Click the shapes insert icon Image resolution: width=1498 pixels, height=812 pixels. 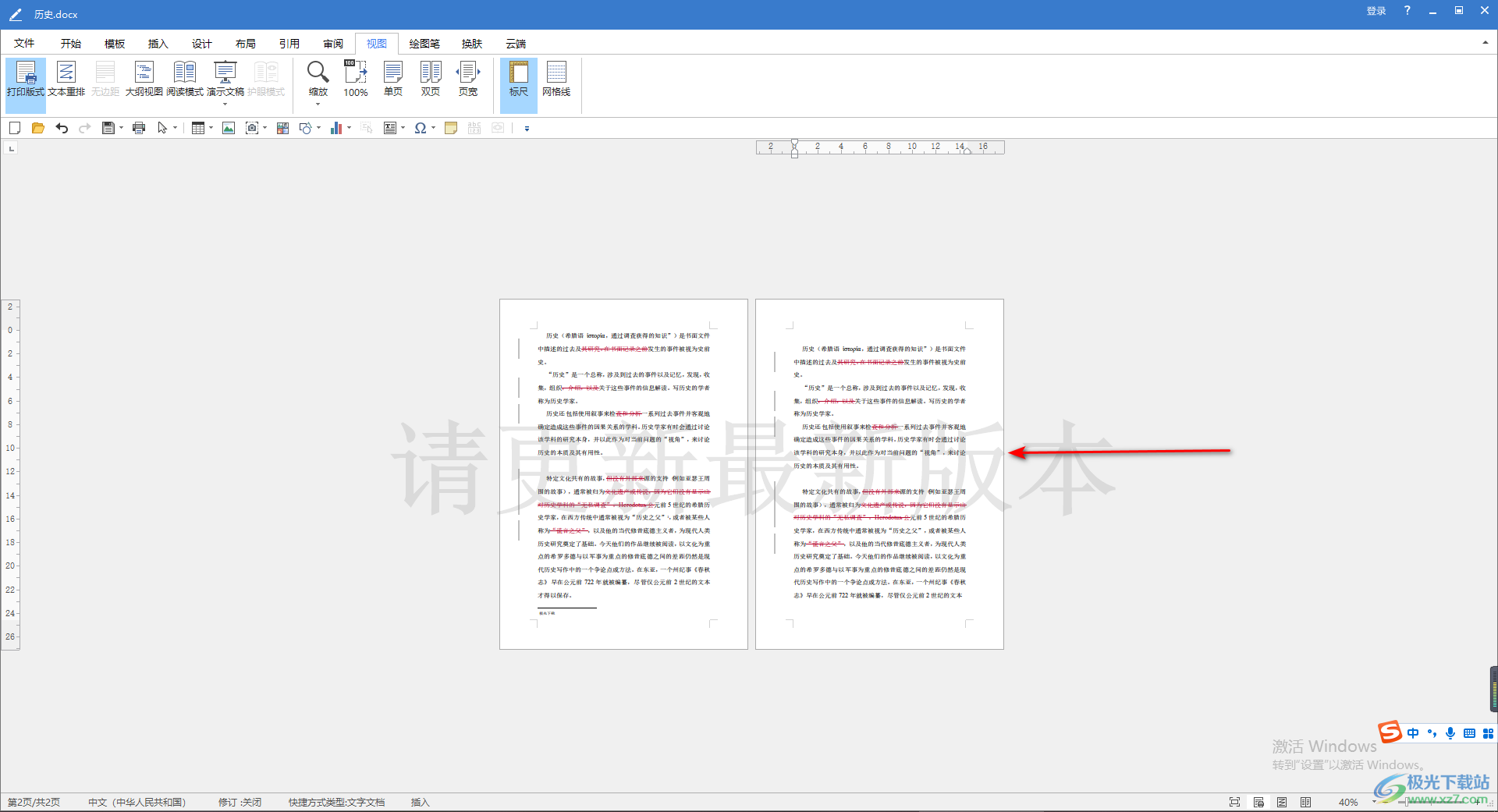pyautogui.click(x=306, y=128)
